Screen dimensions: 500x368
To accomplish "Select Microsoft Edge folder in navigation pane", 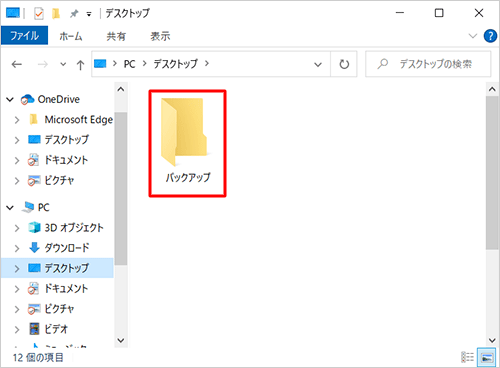I will coord(79,119).
